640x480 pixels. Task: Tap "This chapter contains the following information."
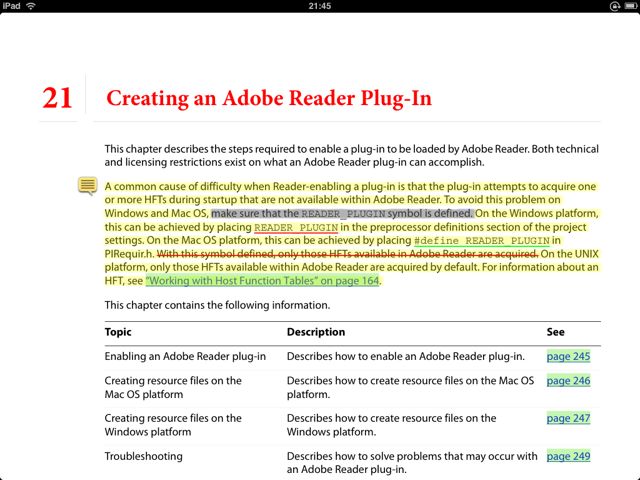click(x=218, y=305)
